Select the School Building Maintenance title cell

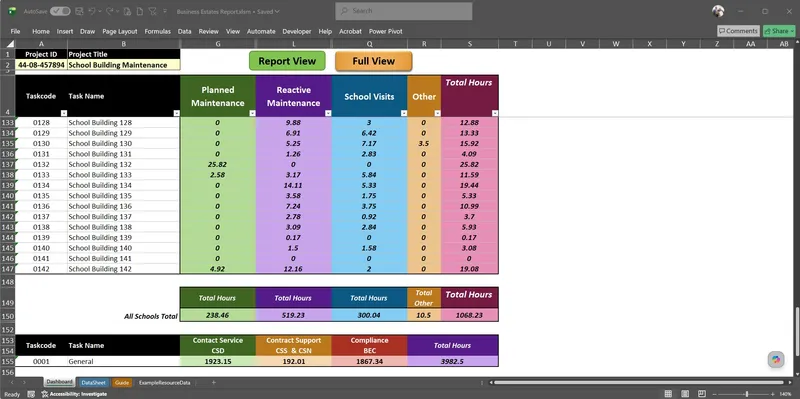point(123,65)
